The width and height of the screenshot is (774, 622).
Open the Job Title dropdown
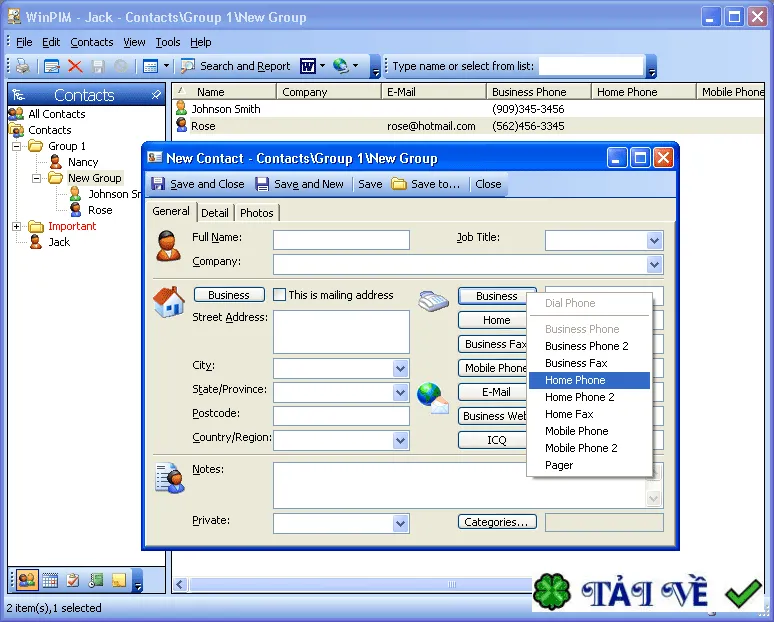click(x=654, y=241)
